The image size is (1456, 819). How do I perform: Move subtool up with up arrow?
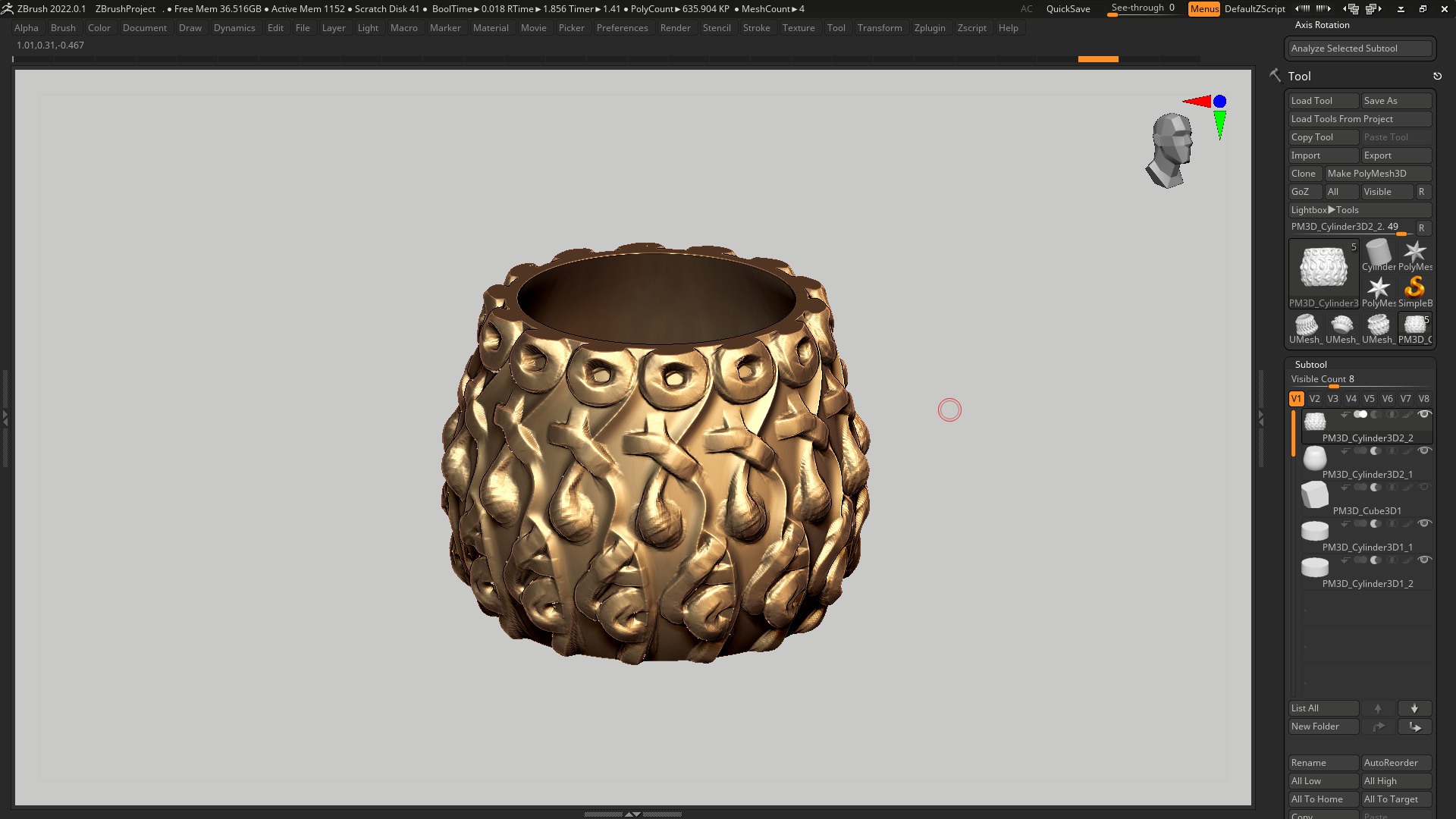point(1378,708)
